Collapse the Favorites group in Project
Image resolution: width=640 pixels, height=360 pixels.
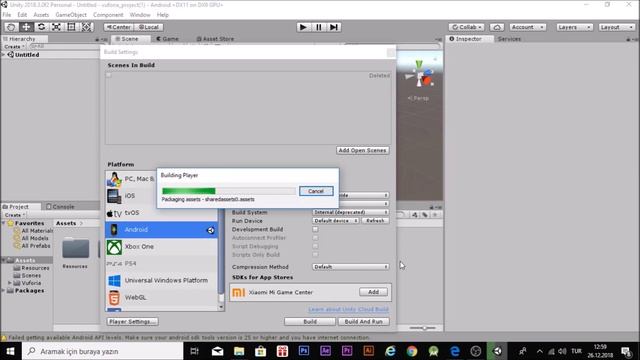[4, 223]
